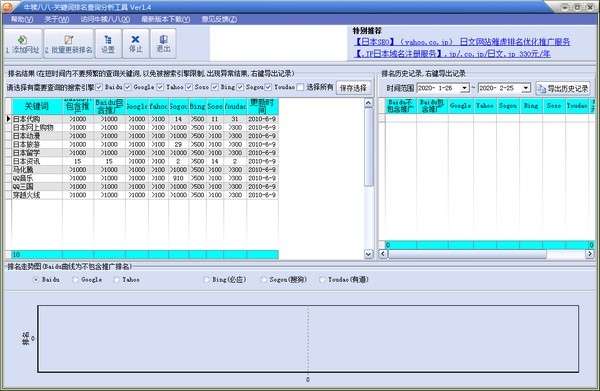The image size is (600, 391).
Task: Open the 意见反馈 menu item
Action: point(219,20)
